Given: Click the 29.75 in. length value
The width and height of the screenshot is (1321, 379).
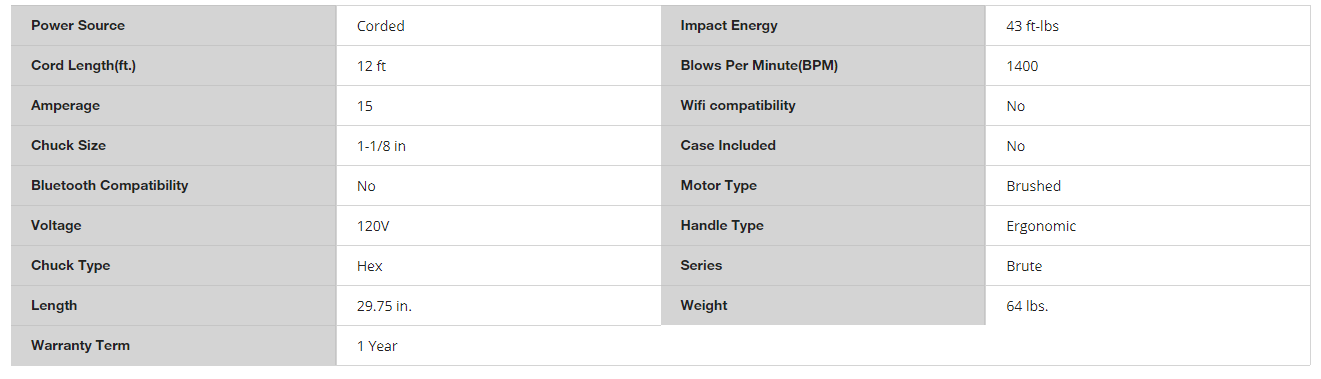Looking at the screenshot, I should point(384,306).
